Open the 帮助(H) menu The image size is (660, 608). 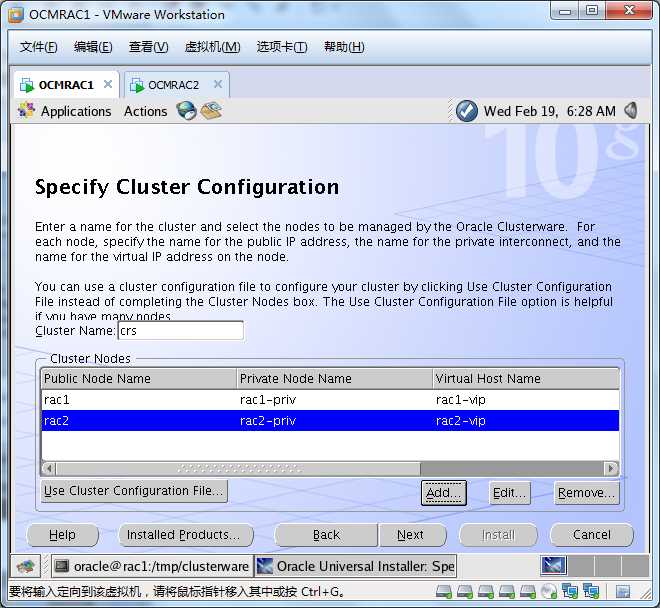click(x=344, y=47)
